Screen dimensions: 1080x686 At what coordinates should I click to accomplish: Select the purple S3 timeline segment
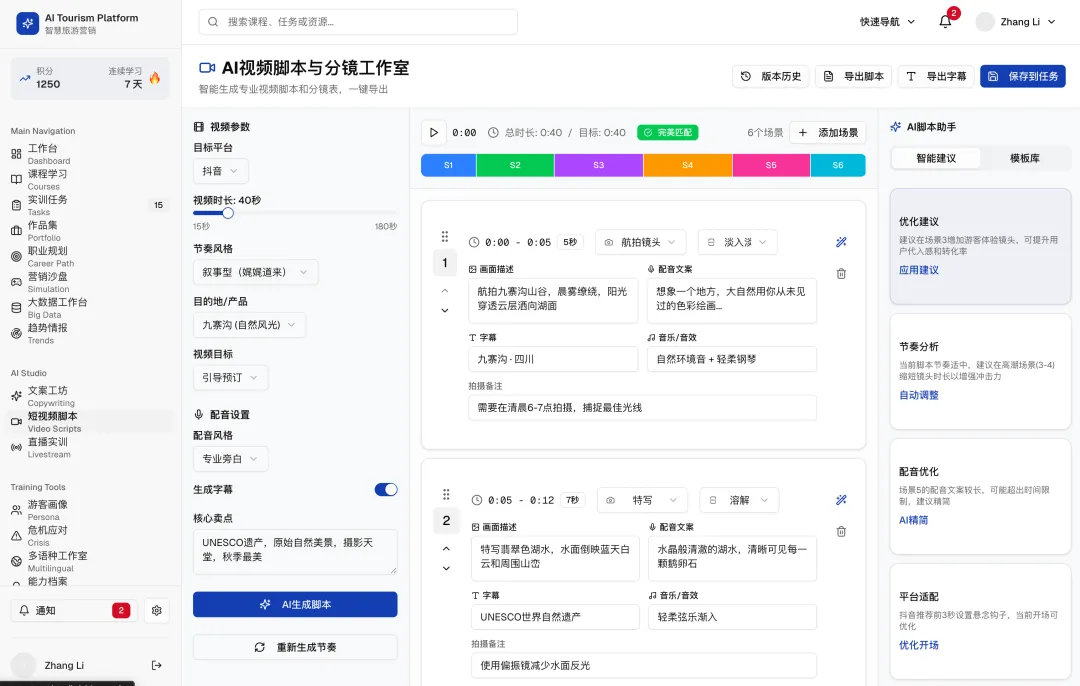click(x=599, y=165)
